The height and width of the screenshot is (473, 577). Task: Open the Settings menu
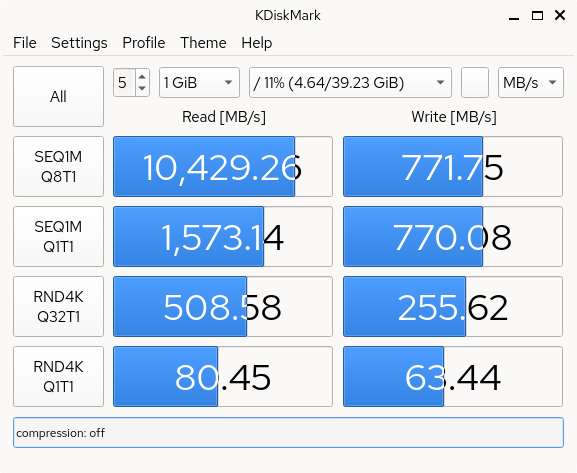79,43
